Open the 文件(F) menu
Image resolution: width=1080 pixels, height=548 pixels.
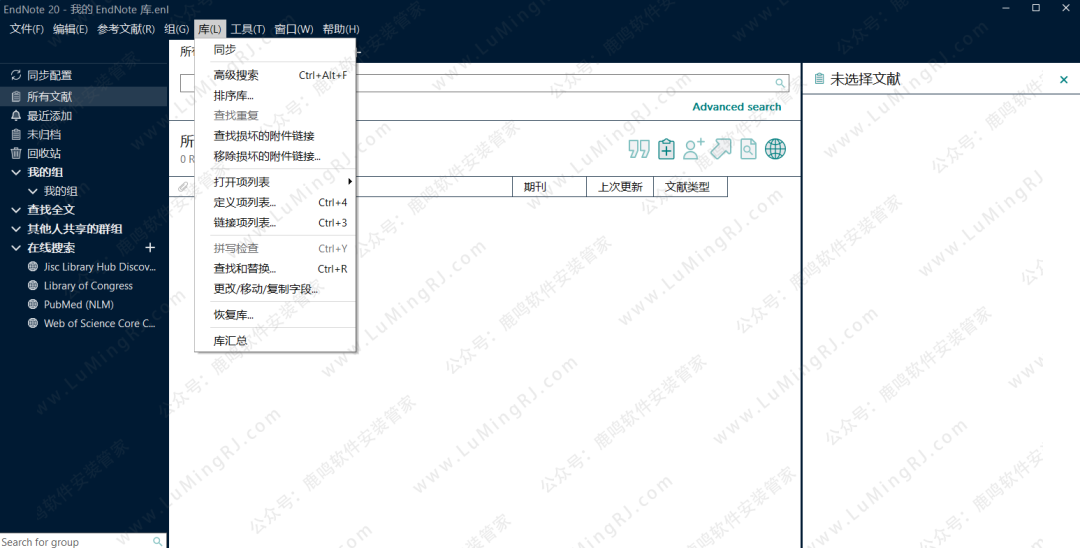click(27, 29)
